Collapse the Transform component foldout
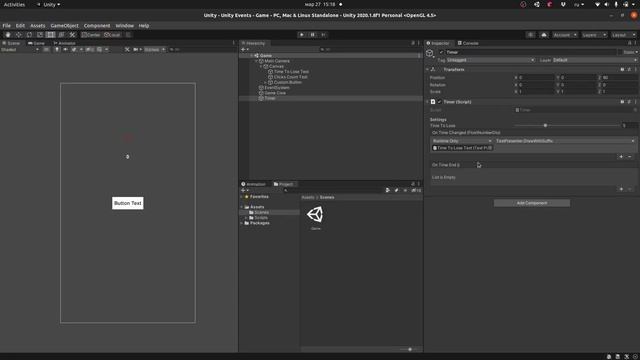Image resolution: width=640 pixels, height=360 pixels. [427, 69]
